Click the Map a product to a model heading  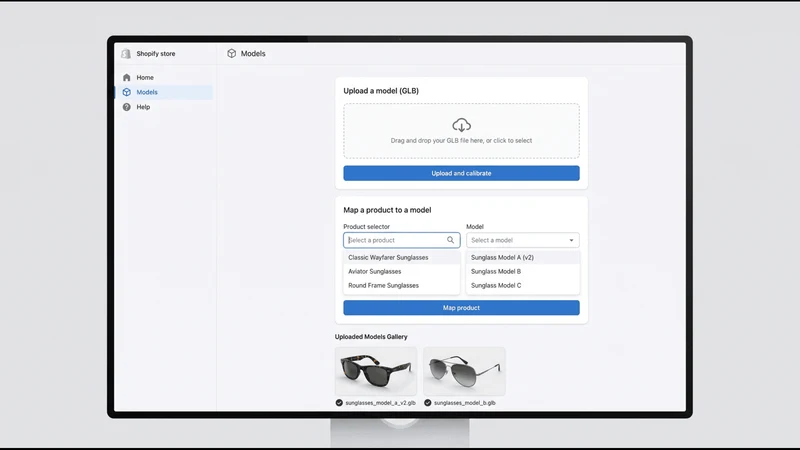(x=387, y=210)
